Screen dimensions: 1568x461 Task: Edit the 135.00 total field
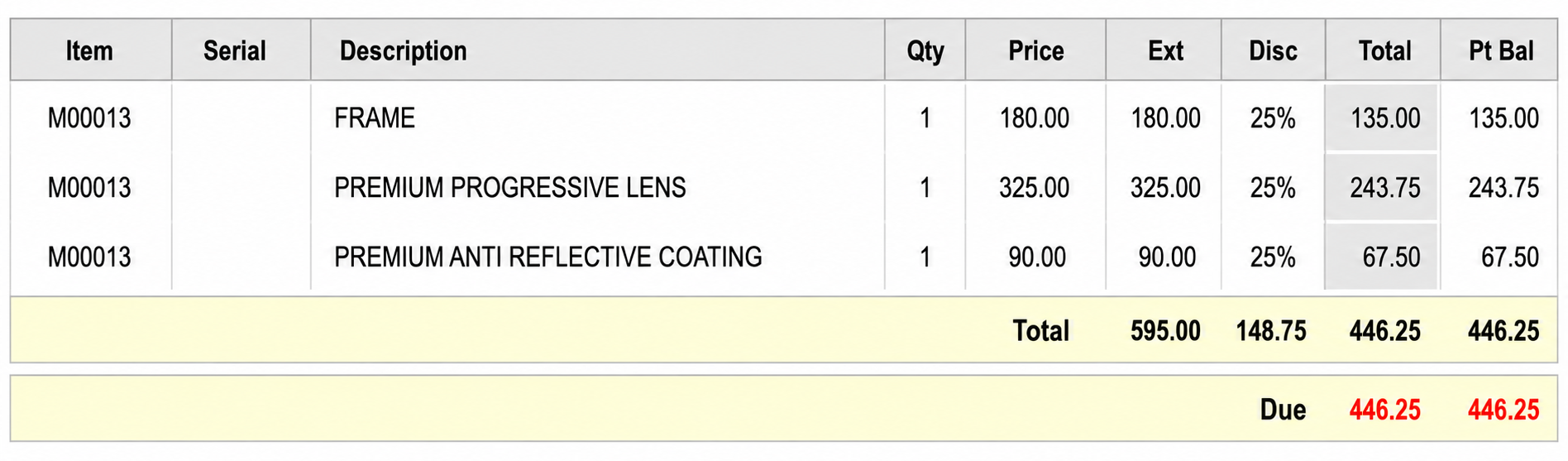(1381, 118)
